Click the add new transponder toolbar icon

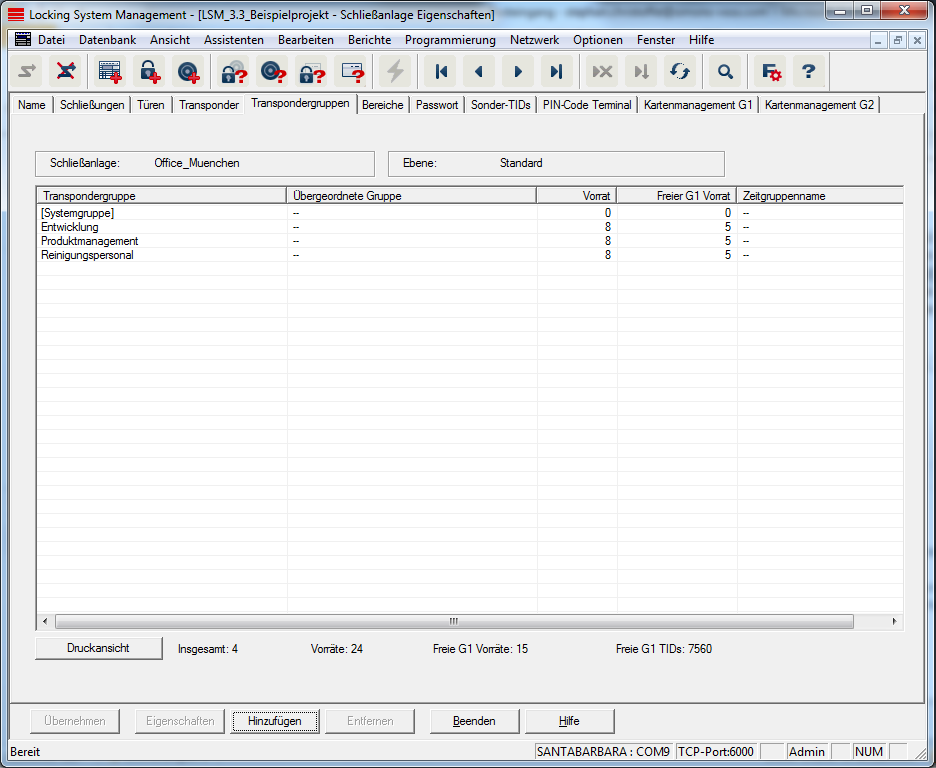tap(188, 72)
